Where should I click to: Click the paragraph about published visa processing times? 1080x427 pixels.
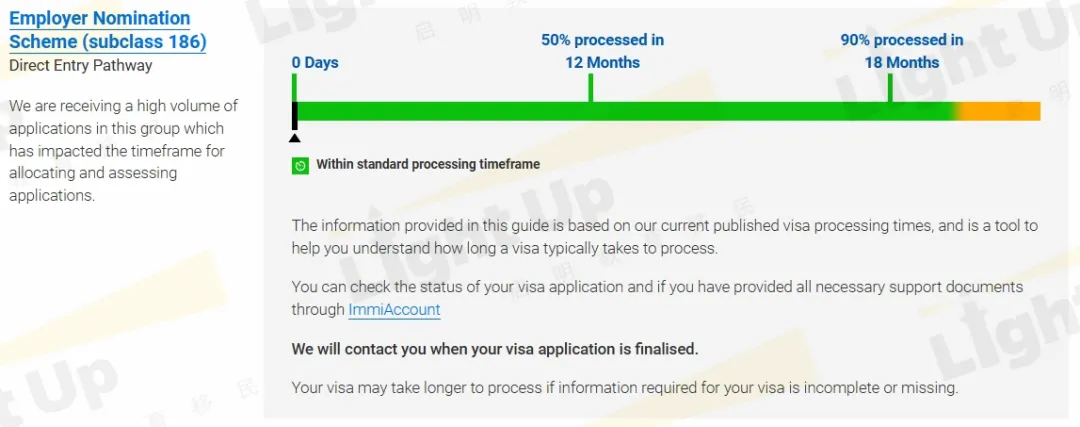click(665, 237)
